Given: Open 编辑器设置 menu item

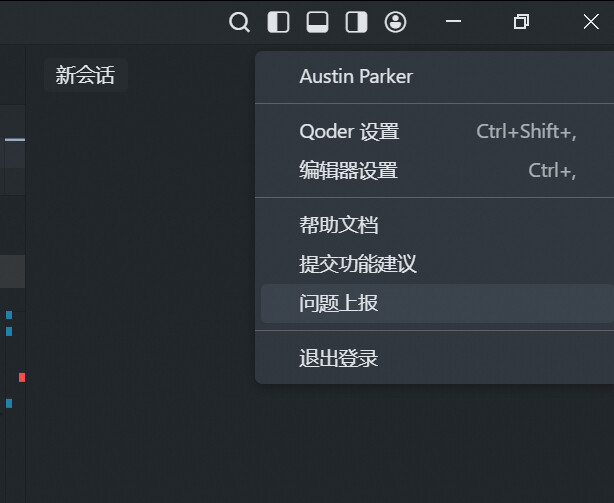Looking at the screenshot, I should point(434,171).
